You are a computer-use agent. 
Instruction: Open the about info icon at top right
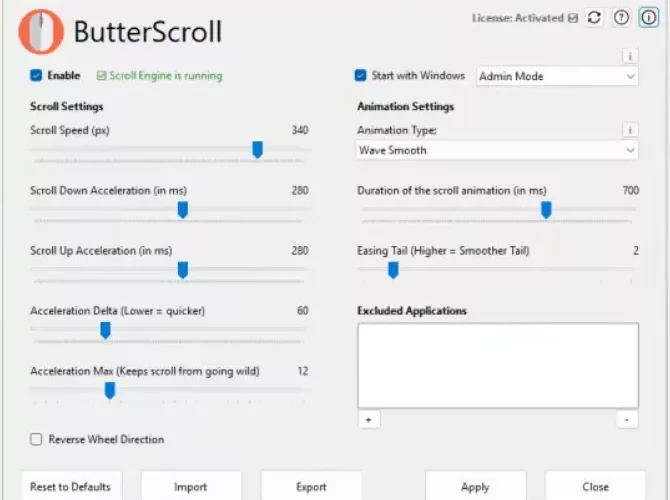coord(648,18)
